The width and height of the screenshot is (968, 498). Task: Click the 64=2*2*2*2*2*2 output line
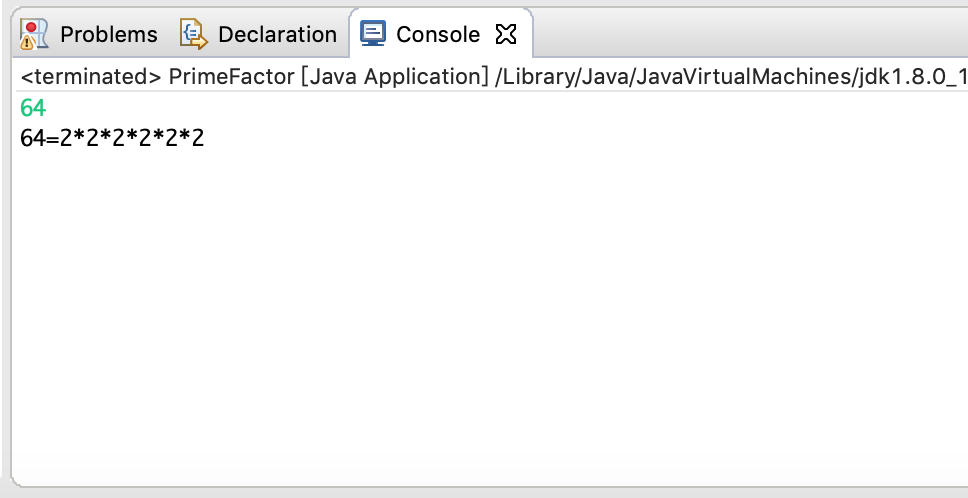tap(112, 138)
